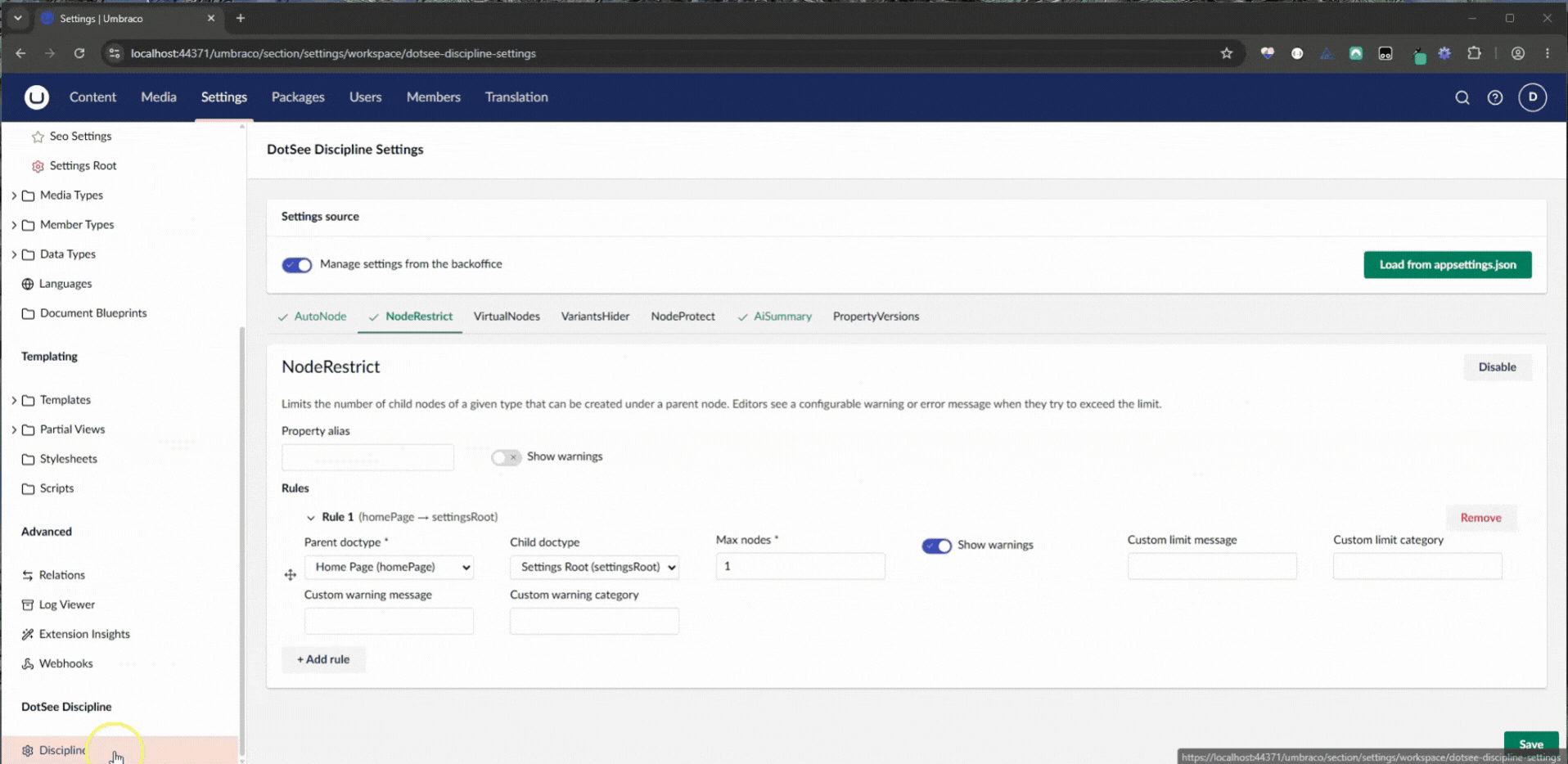Click the Custom warning category field
Image resolution: width=1568 pixels, height=764 pixels.
tap(594, 621)
